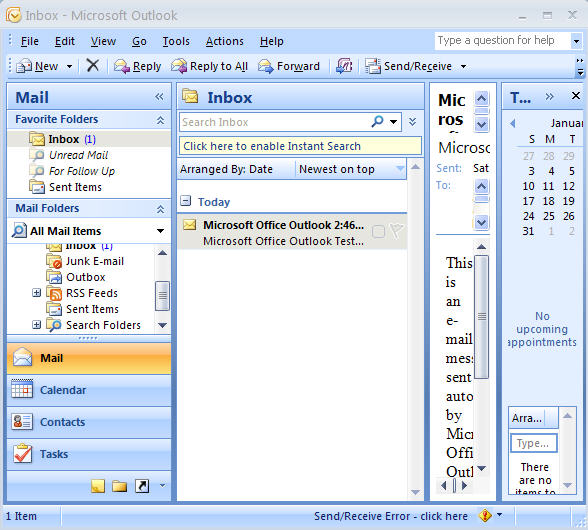The width and height of the screenshot is (588, 530).
Task: Open the Help menu
Action: coord(272,41)
